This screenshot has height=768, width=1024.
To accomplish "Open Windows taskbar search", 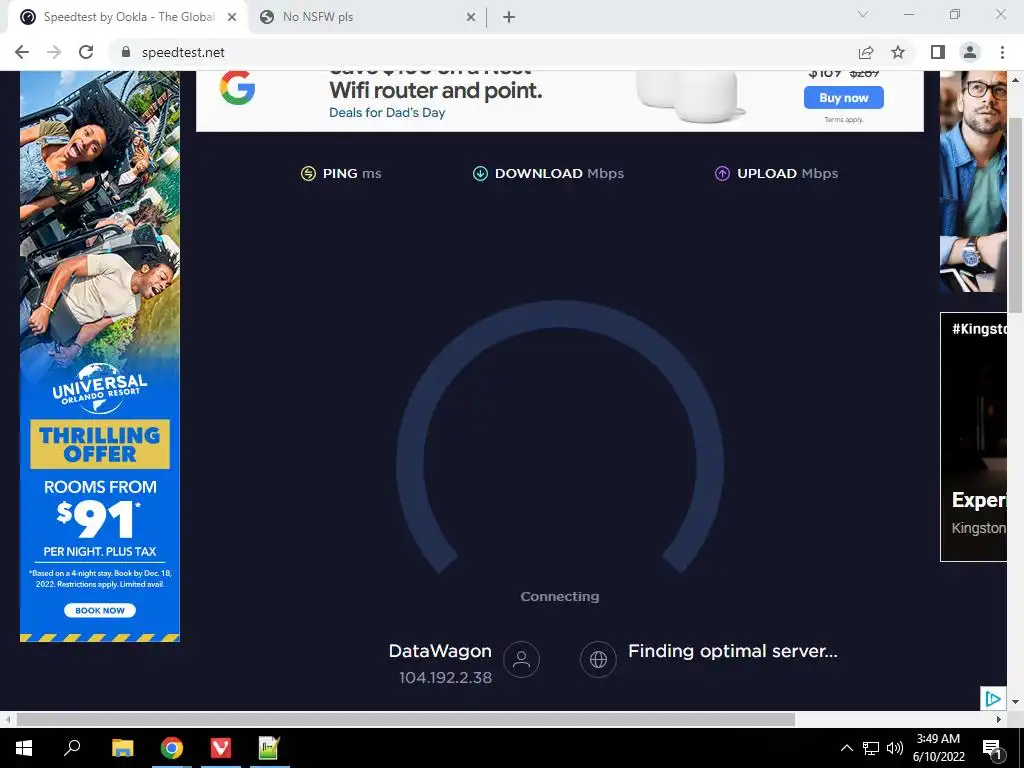I will tap(72, 748).
